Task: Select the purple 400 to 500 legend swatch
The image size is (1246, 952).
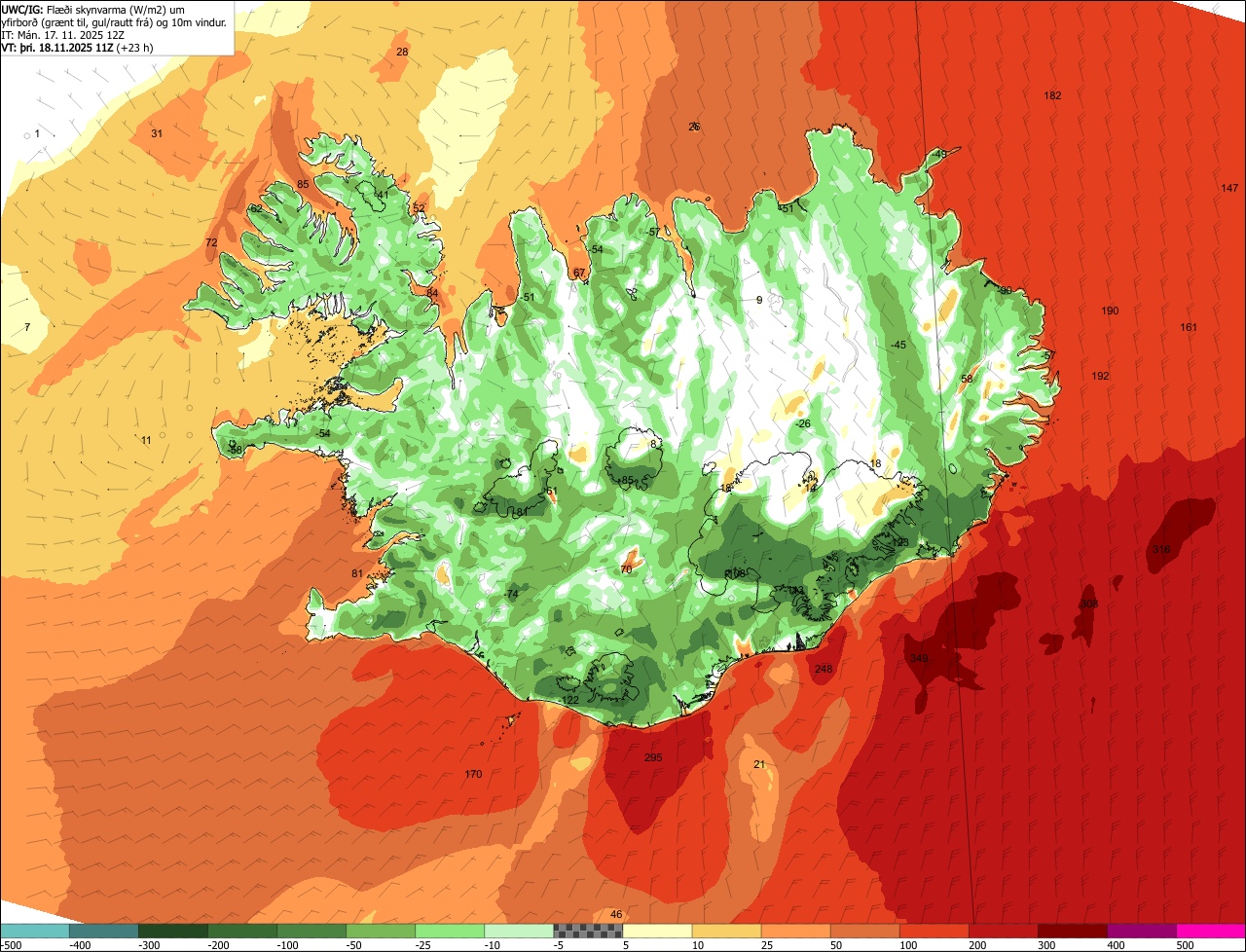Action: point(1141,931)
